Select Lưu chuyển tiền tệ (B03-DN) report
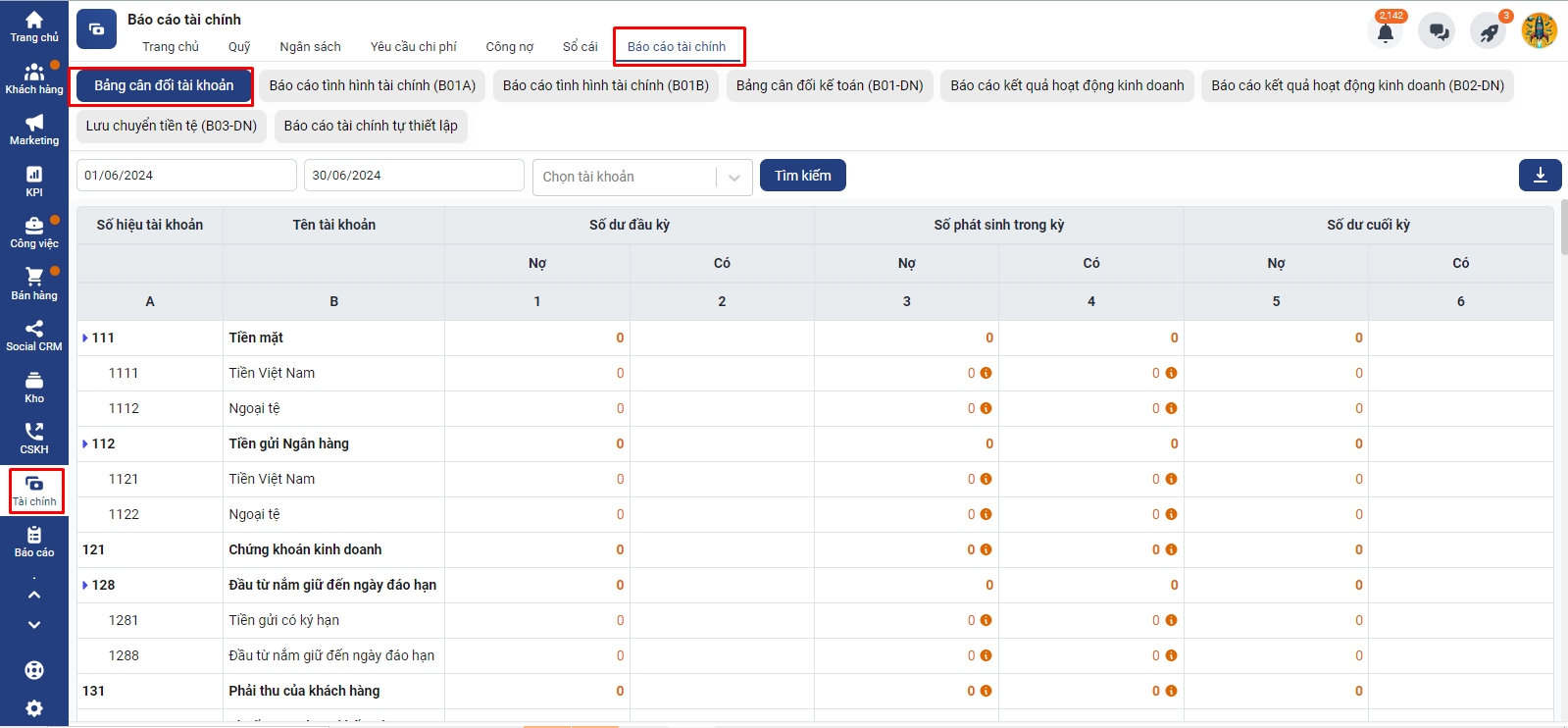This screenshot has width=1568, height=728. (172, 127)
